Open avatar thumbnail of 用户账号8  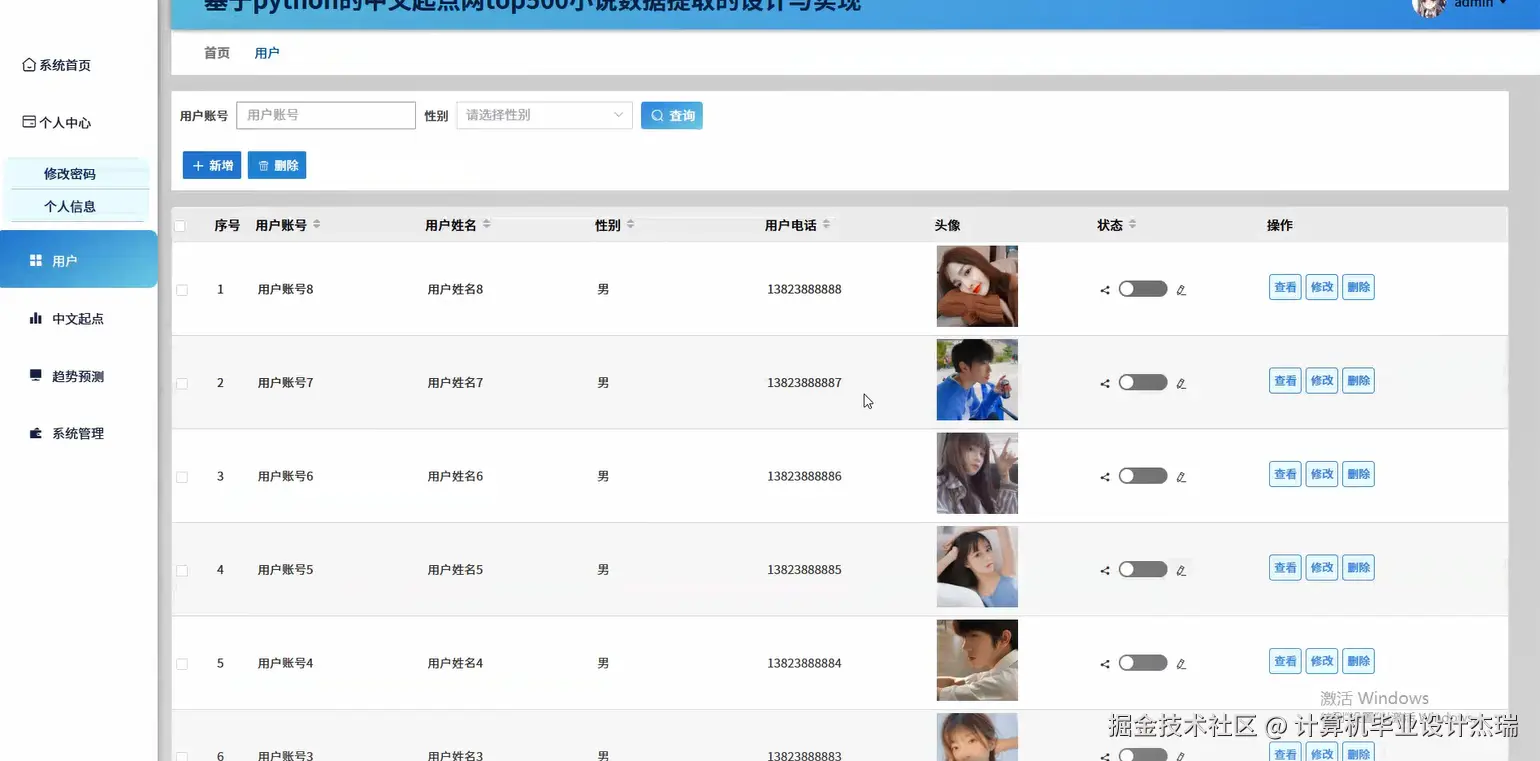(977, 286)
